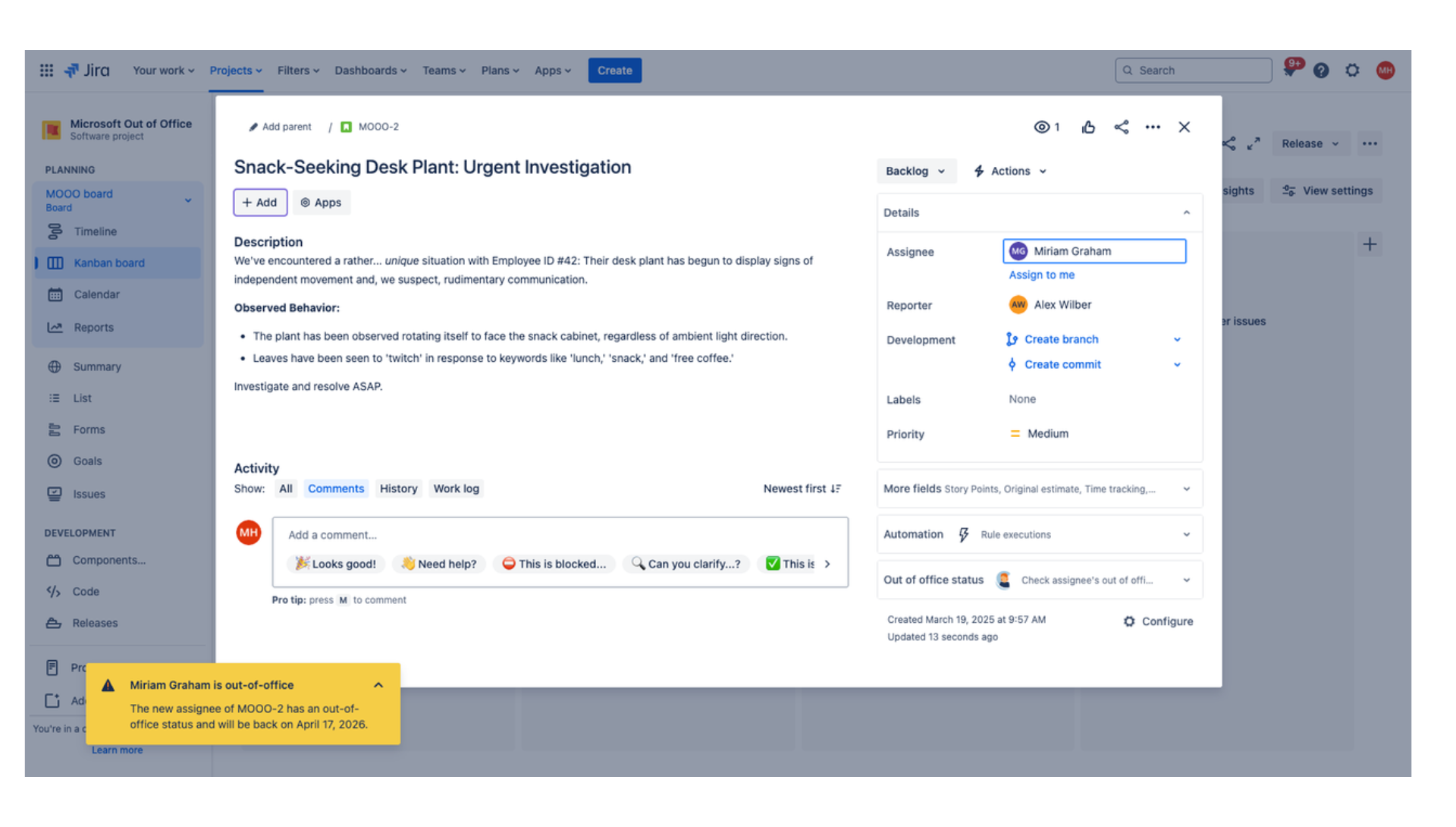Collapse the Details section
This screenshot has width=1456, height=827.
[x=1186, y=212]
